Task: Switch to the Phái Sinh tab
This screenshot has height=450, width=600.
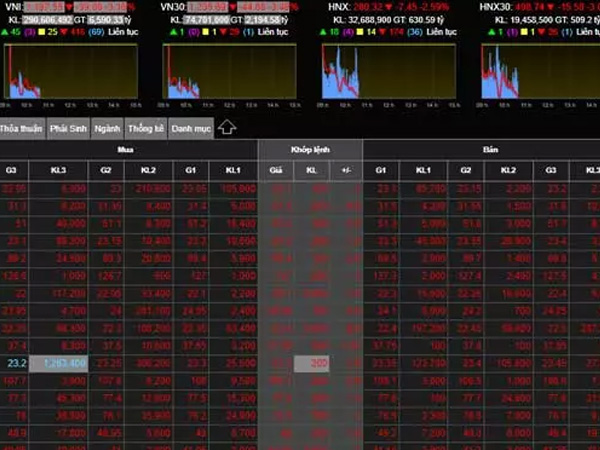Action: 68,129
